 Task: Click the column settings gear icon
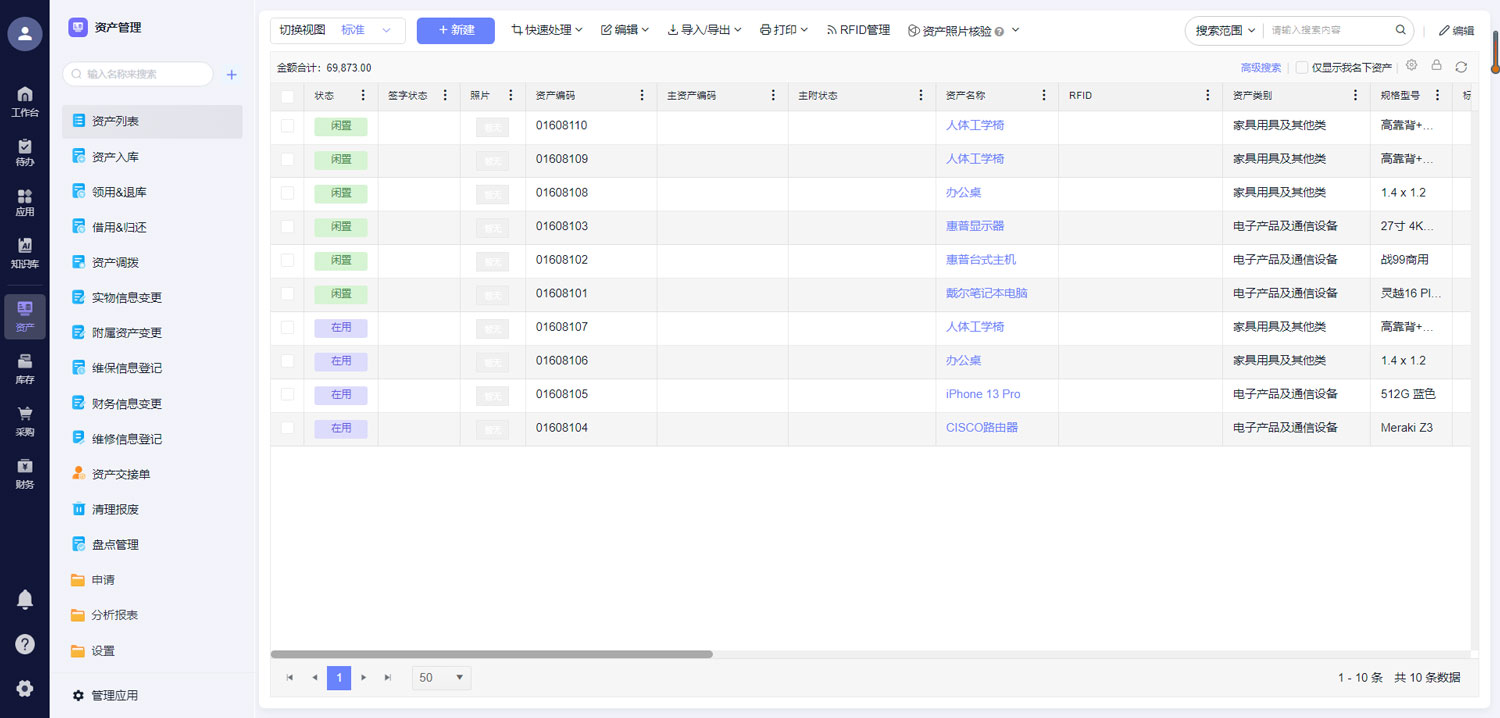[1411, 66]
